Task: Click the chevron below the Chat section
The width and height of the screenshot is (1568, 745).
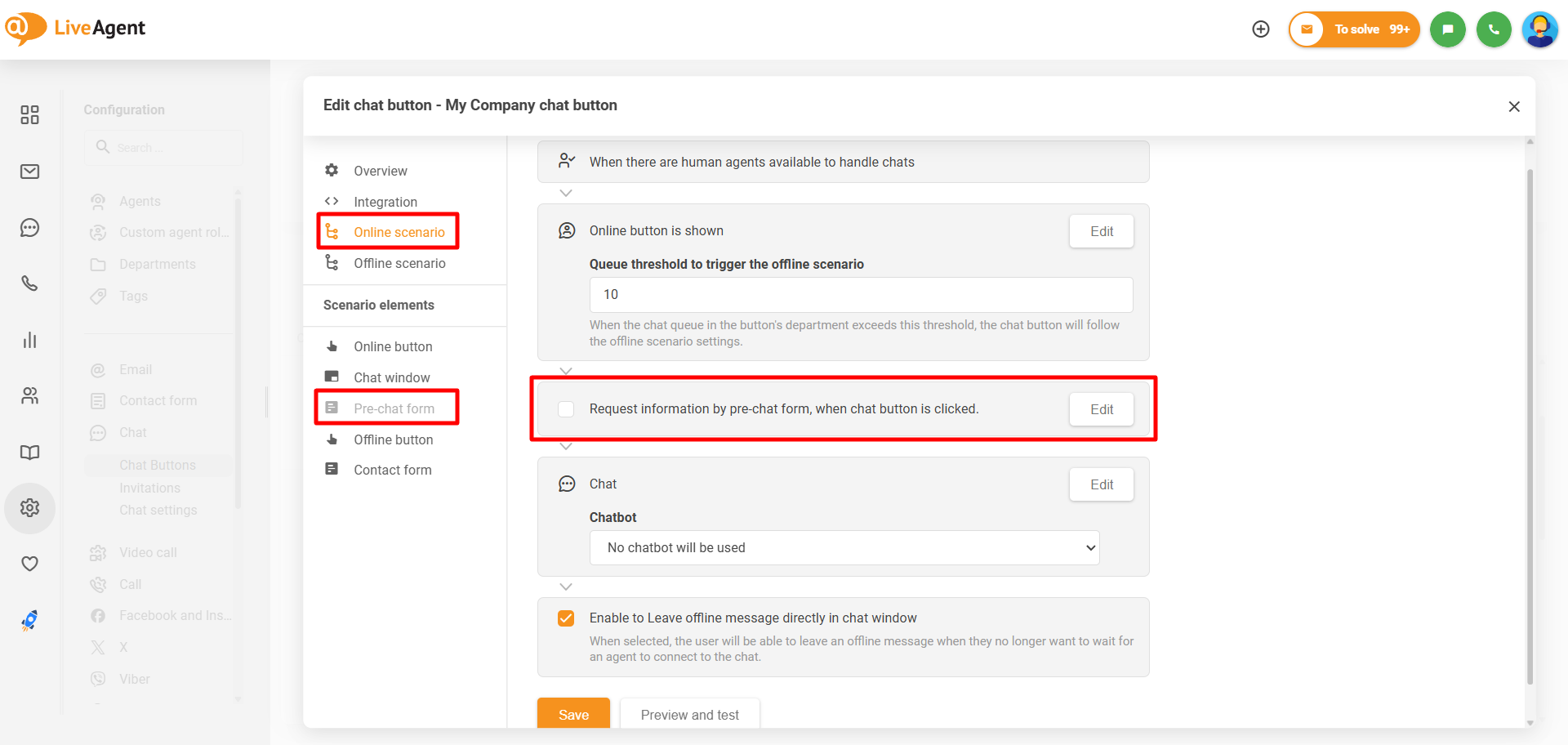Action: click(x=566, y=587)
